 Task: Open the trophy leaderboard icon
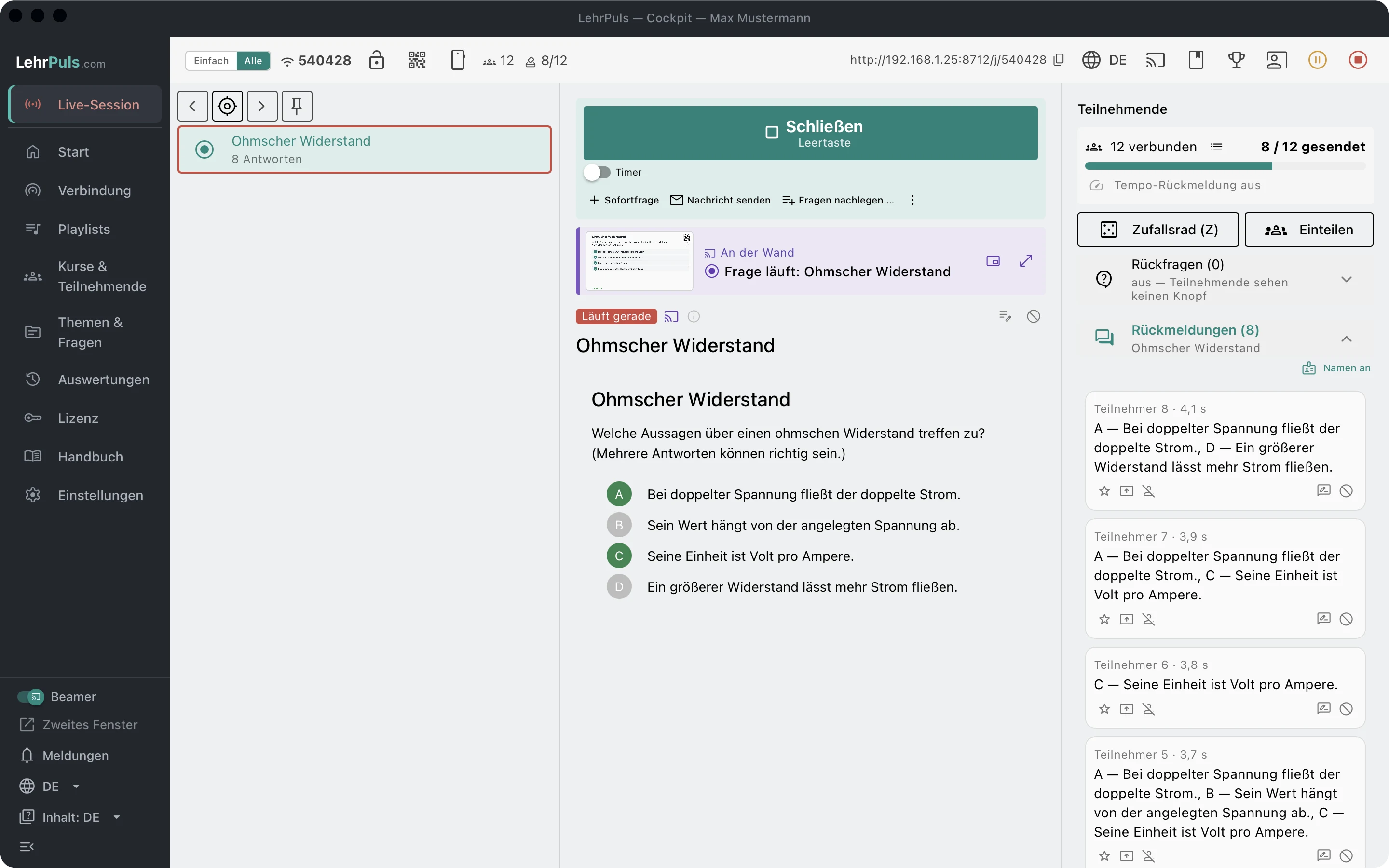[x=1236, y=60]
